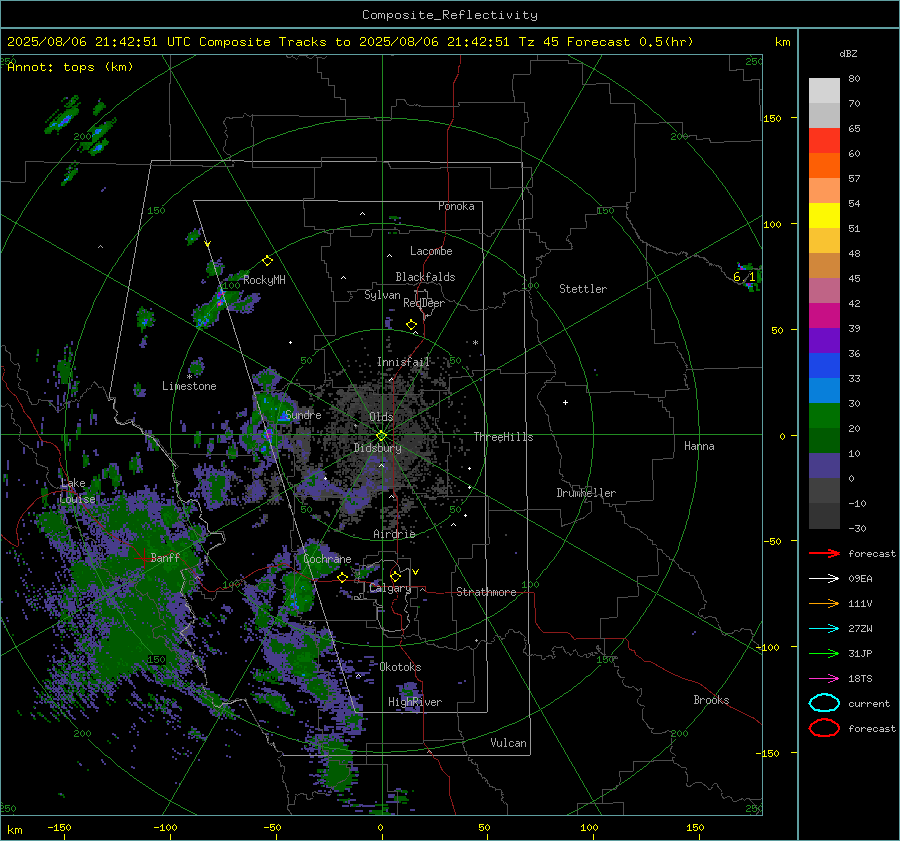Select the 'Forecast 0.5(hr)' header text
The height and width of the screenshot is (841, 900).
pyautogui.click(x=630, y=42)
